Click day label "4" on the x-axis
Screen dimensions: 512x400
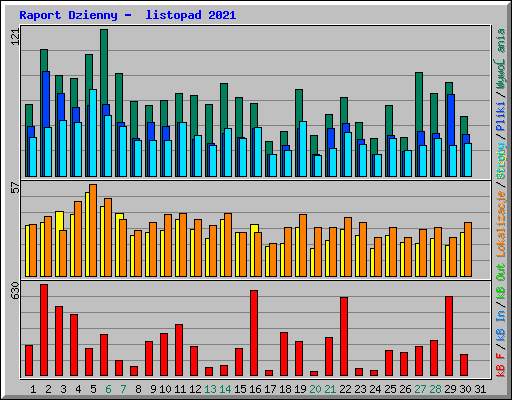(x=78, y=389)
